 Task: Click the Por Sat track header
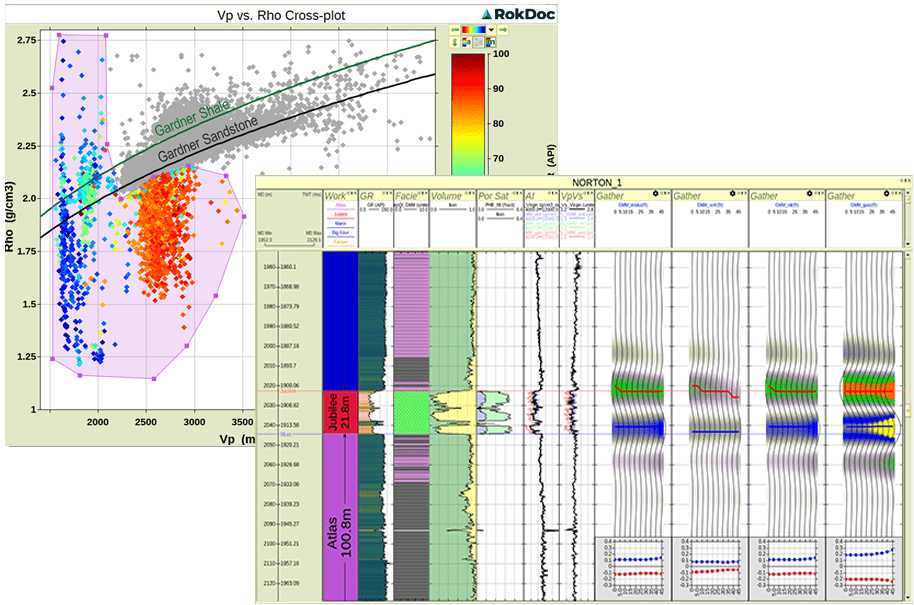coord(490,196)
